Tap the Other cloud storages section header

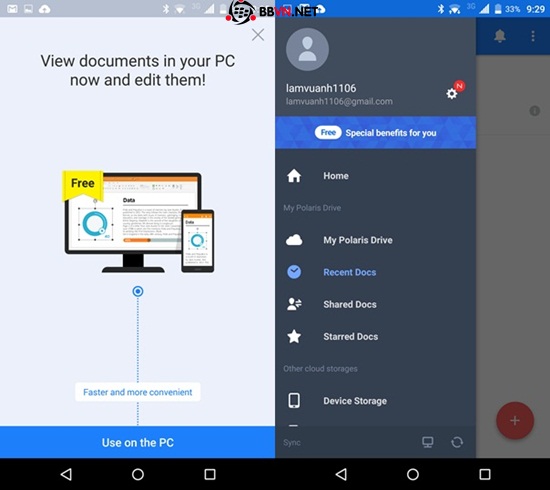pyautogui.click(x=320, y=369)
